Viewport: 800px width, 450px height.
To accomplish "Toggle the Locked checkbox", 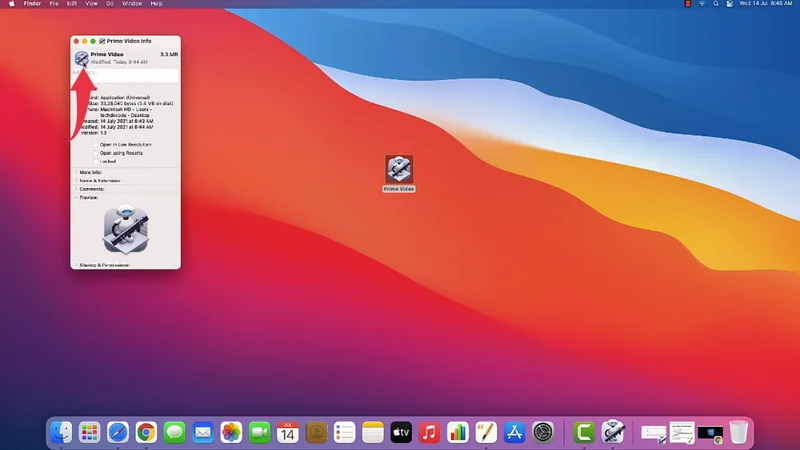I will 96,161.
